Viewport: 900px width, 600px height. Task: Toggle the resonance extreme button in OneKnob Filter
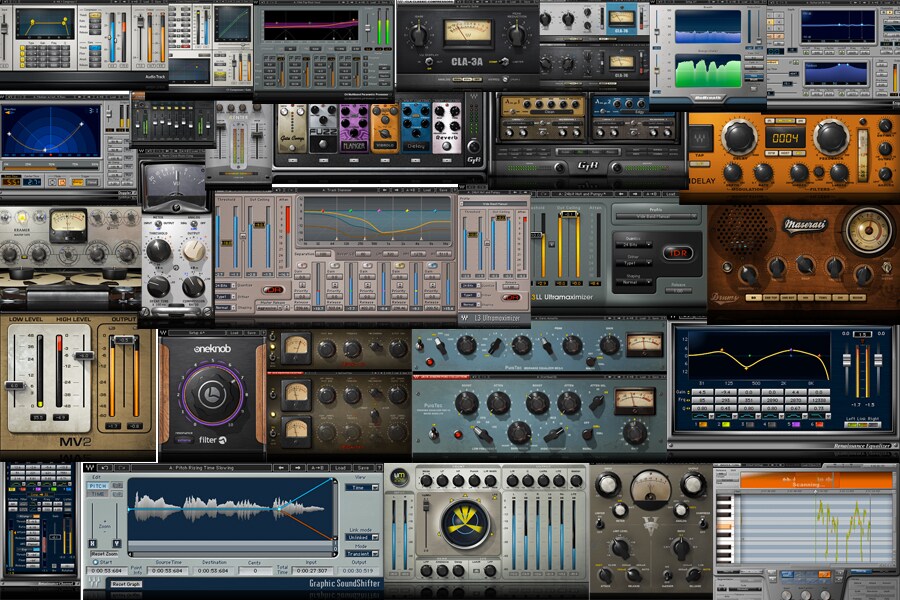click(x=184, y=440)
